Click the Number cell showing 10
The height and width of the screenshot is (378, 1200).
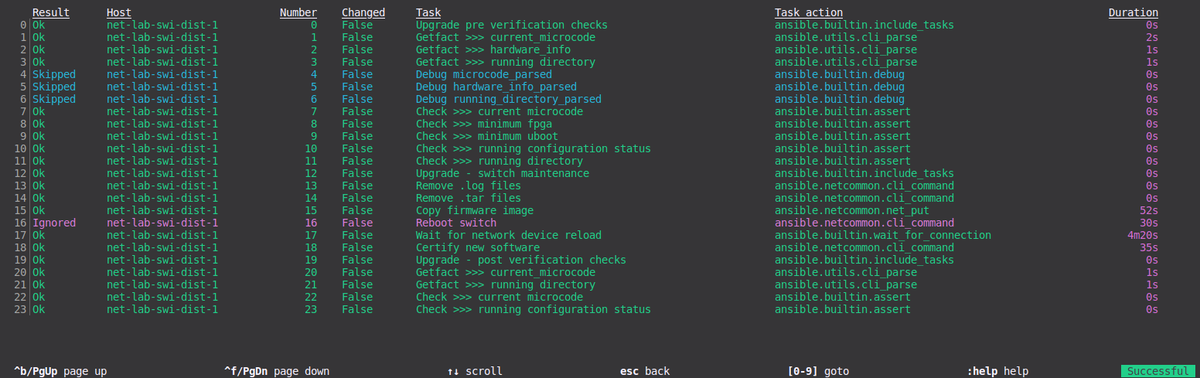(311, 148)
